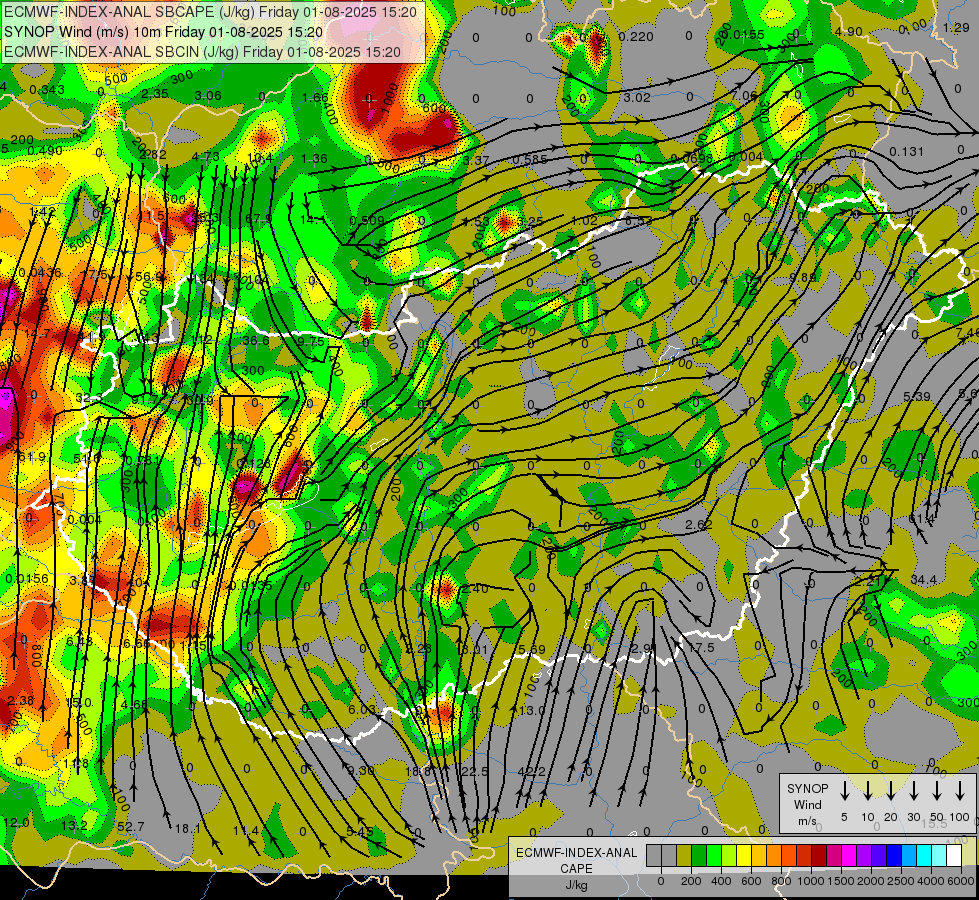Click the map value '22.5'
This screenshot has width=979, height=900.
pos(475,772)
